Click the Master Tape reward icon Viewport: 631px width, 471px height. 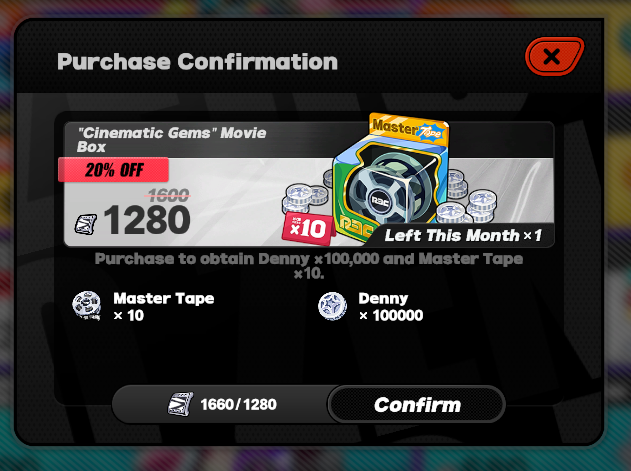tap(87, 306)
